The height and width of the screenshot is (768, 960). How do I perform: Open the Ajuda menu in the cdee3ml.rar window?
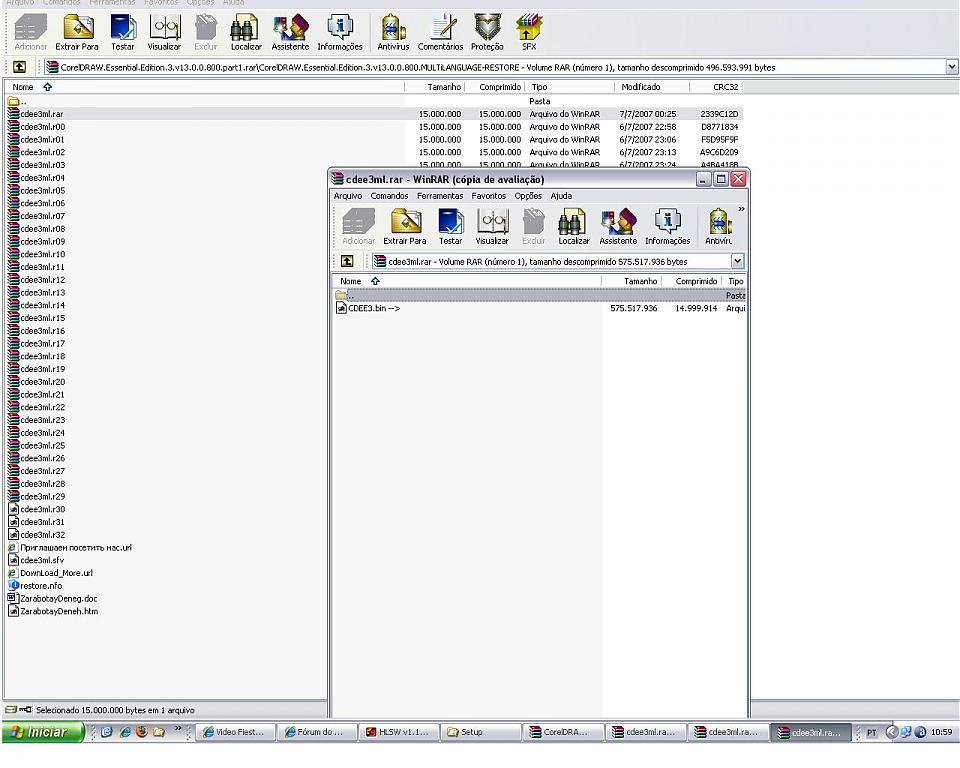[x=561, y=196]
